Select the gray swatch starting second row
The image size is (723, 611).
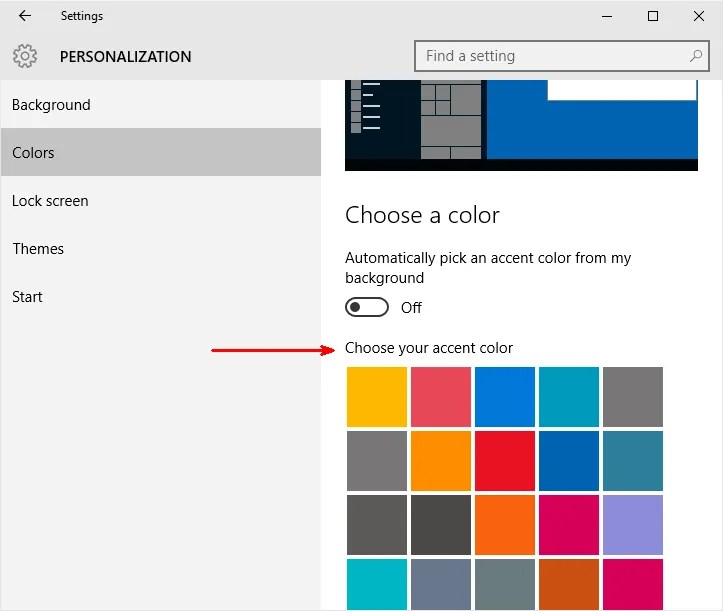(377, 461)
